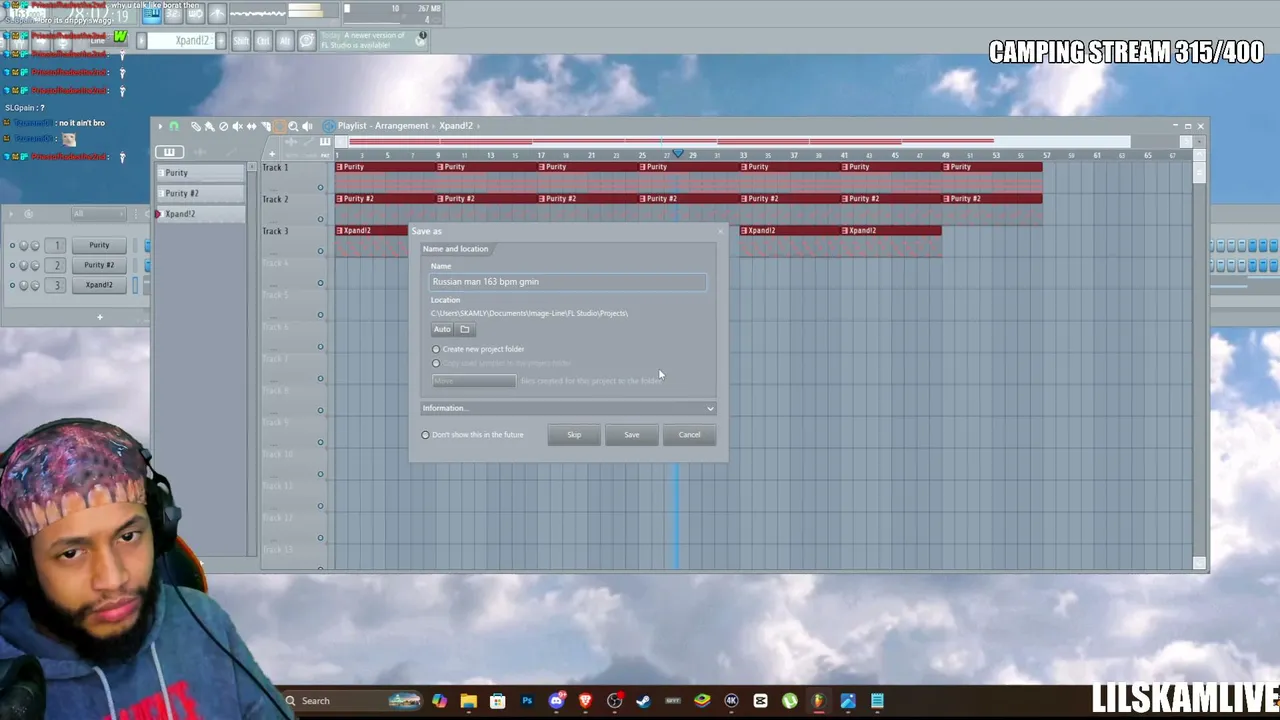Toggle Track 1 mute switch
This screenshot has height=720, width=1280.
tap(321, 187)
